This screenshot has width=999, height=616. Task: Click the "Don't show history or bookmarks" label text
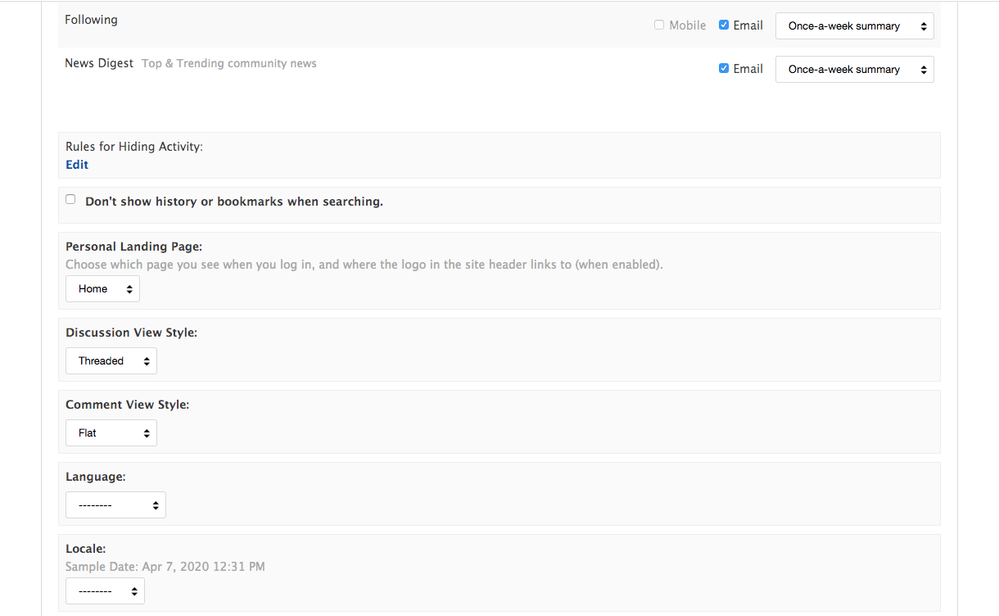(234, 202)
